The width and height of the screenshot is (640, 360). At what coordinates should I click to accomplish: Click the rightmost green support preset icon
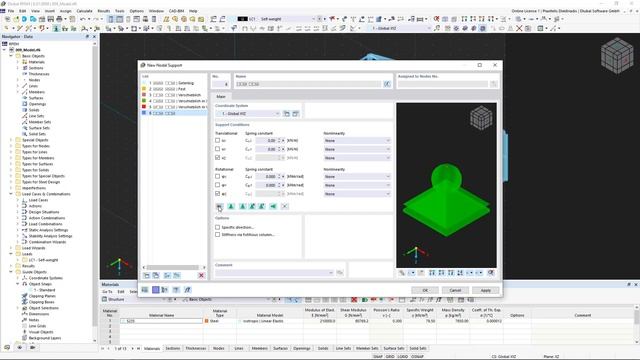click(273, 206)
